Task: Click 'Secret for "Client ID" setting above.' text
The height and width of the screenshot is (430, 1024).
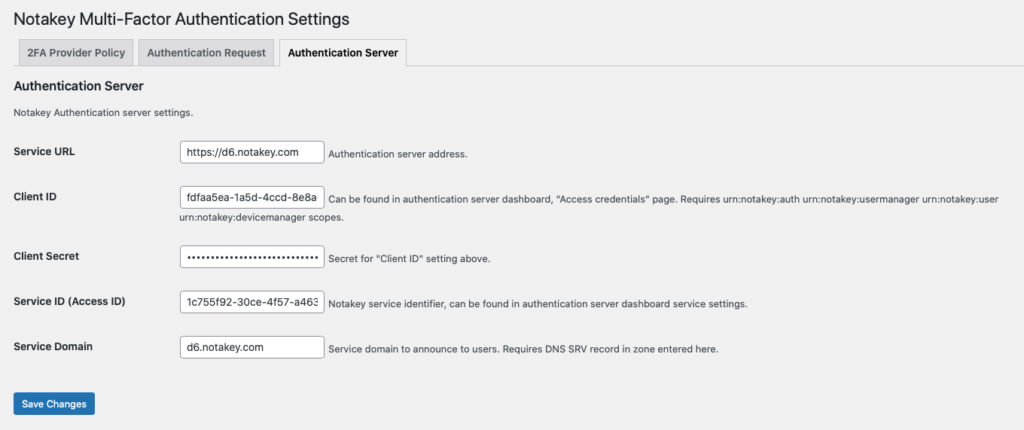Action: [409, 259]
